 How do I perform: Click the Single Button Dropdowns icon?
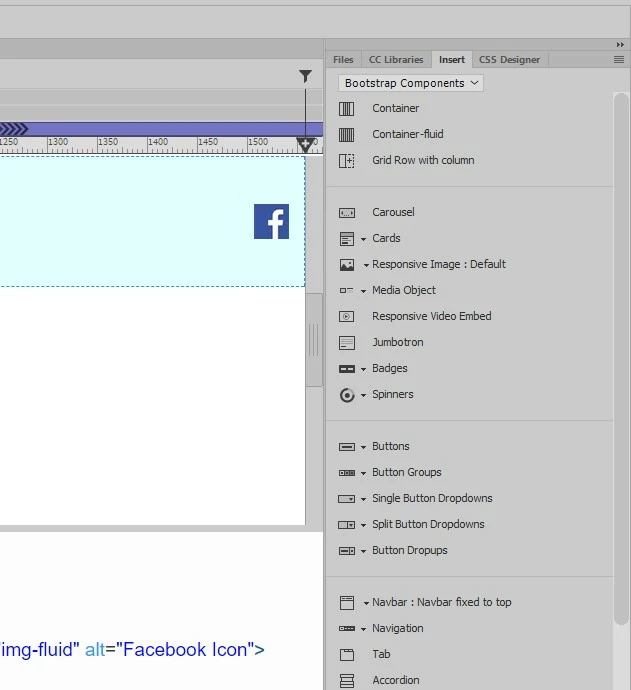pos(346,499)
